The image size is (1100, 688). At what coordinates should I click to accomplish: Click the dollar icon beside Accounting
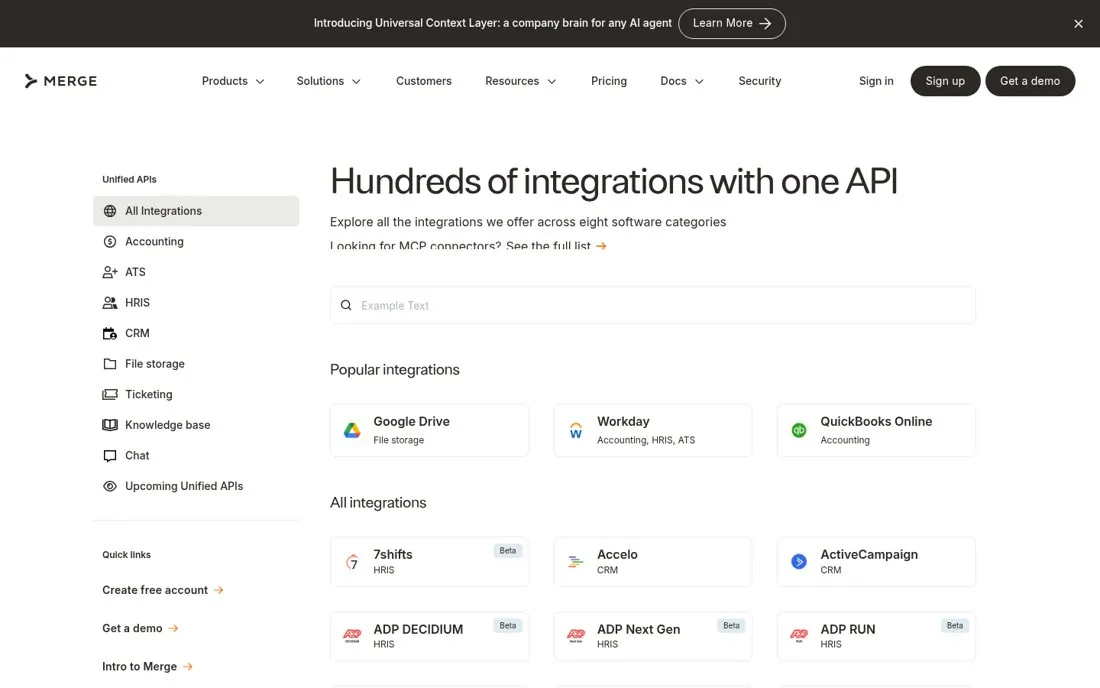(110, 242)
